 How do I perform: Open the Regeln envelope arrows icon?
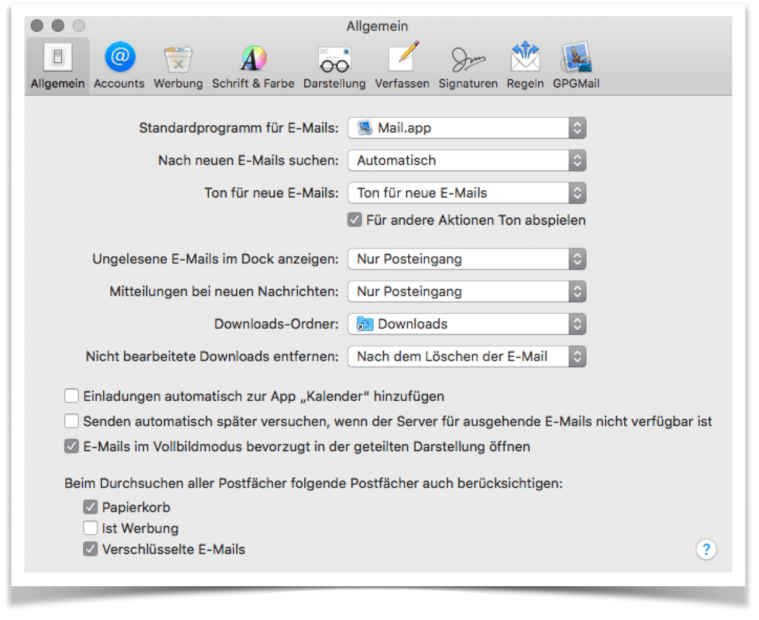point(525,57)
